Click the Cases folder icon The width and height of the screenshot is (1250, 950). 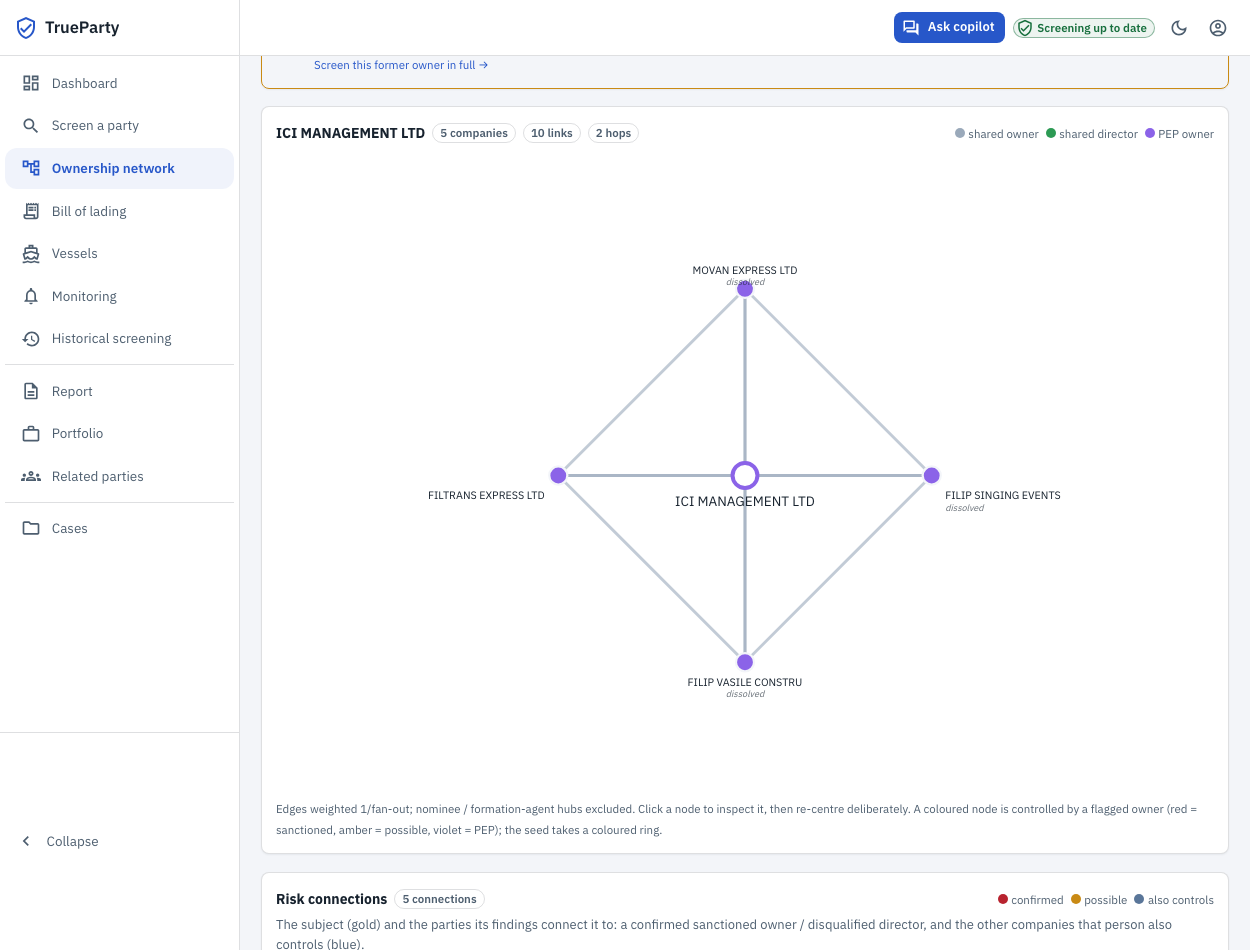pyautogui.click(x=31, y=528)
